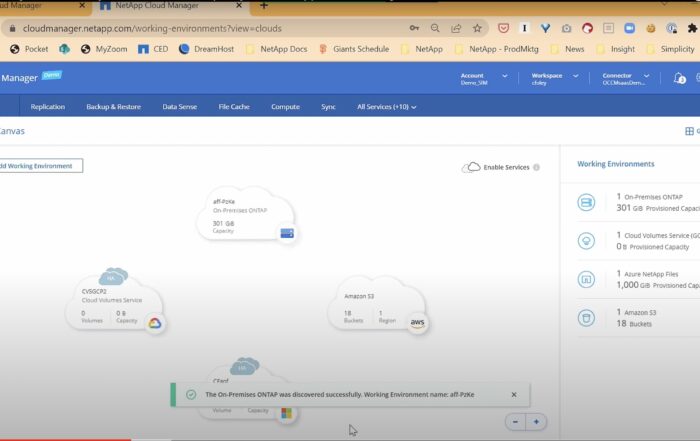
Task: Click the Cloud Volumes Service icon in sidebar
Action: click(x=586, y=241)
